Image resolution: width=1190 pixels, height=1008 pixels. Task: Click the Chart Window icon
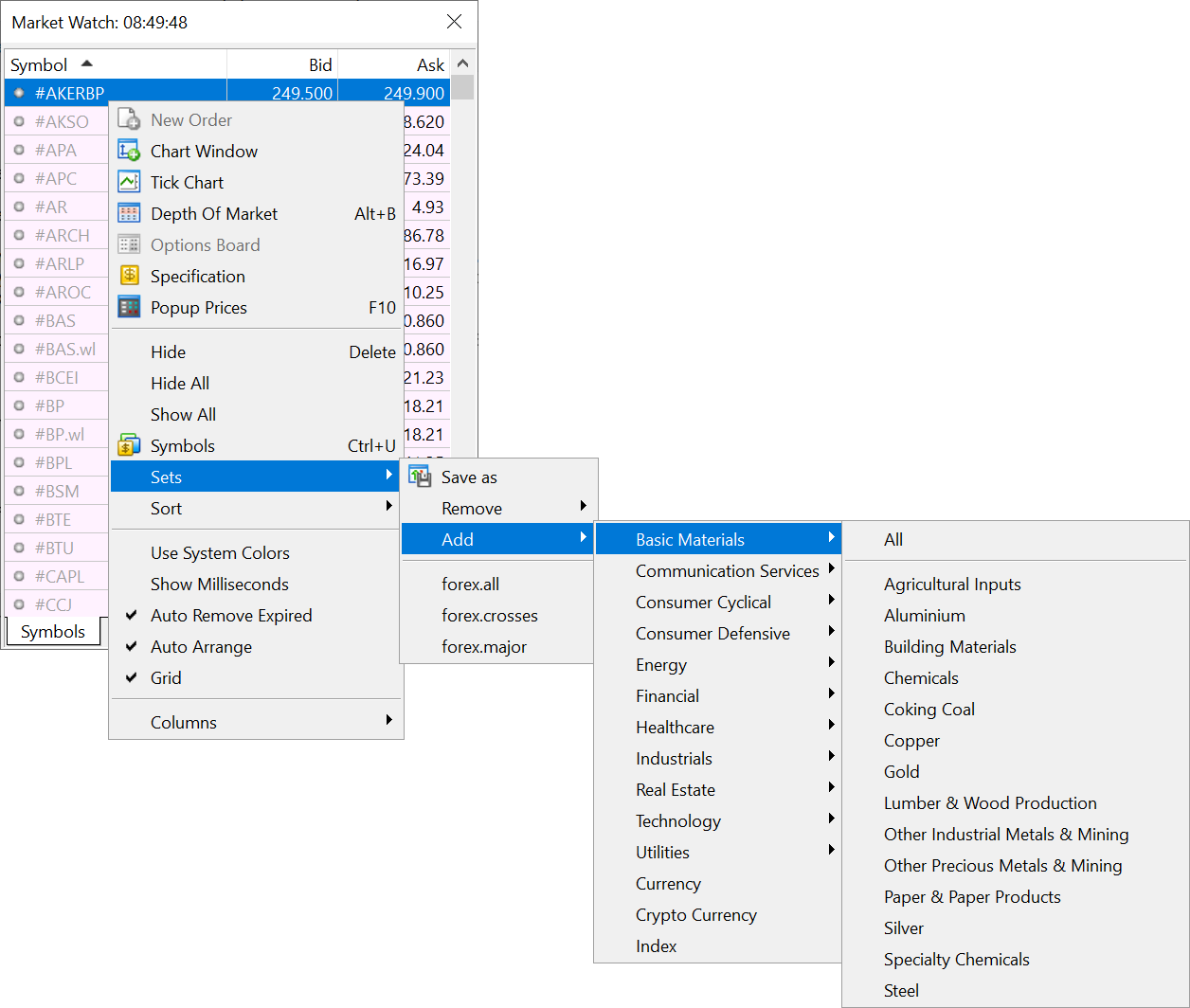point(129,151)
